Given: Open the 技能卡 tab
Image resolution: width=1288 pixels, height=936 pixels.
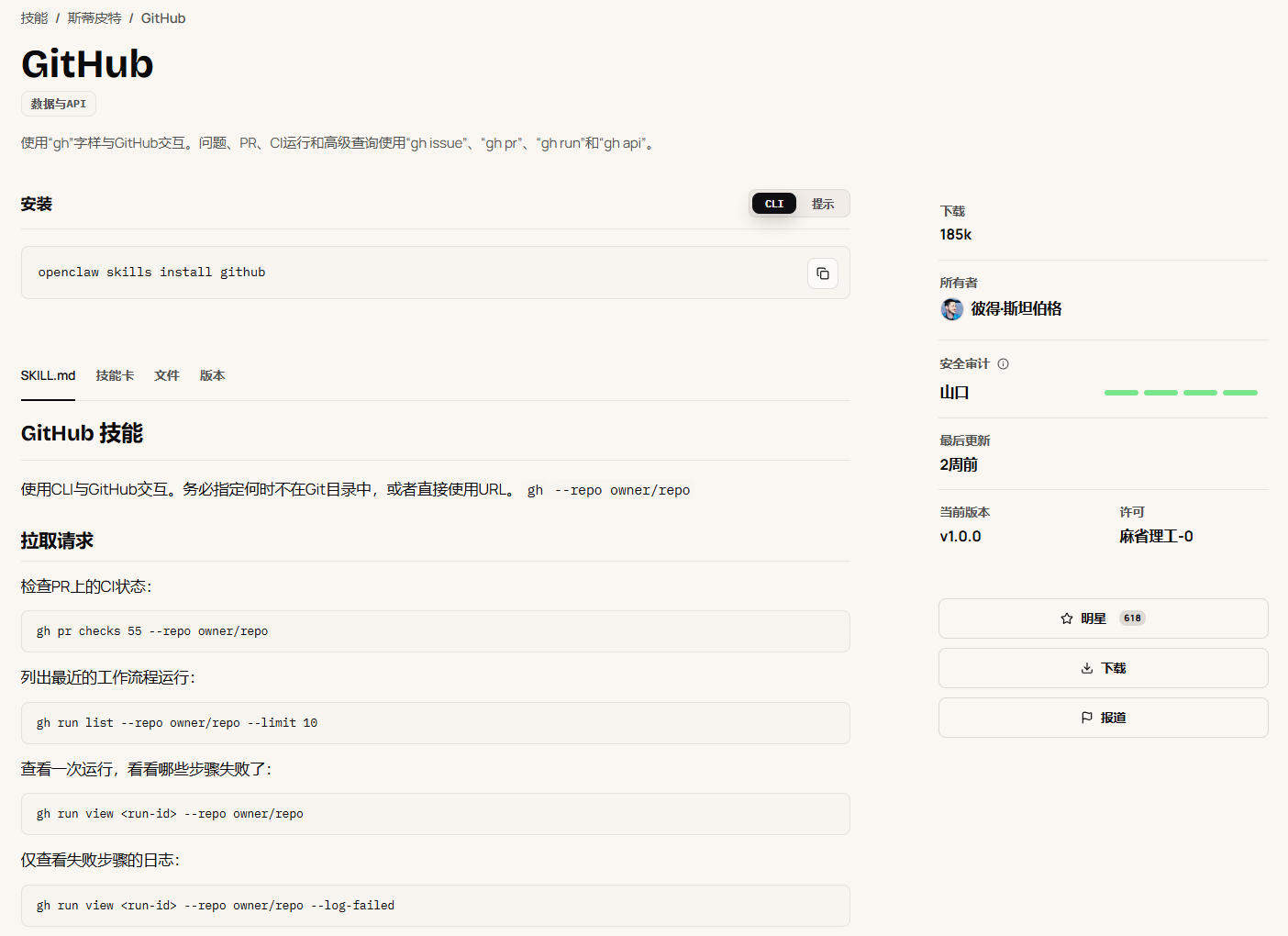Looking at the screenshot, I should click(115, 375).
